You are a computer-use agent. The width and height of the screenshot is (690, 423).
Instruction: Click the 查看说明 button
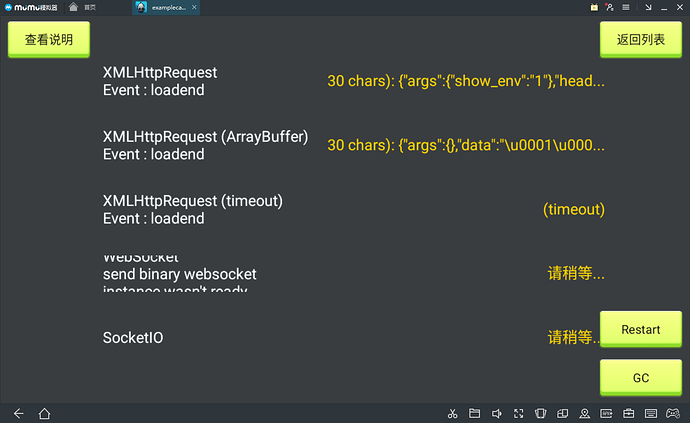point(48,40)
